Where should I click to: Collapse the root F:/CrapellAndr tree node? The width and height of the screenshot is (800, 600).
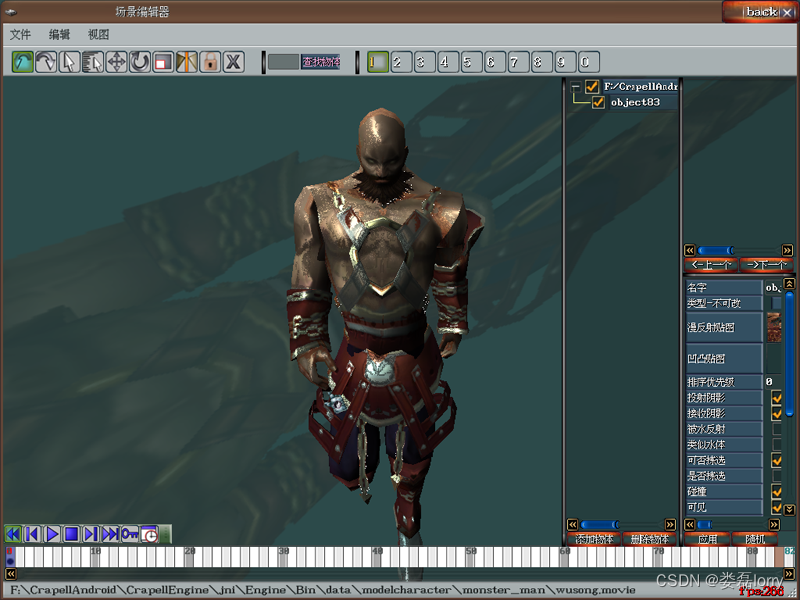click(575, 87)
